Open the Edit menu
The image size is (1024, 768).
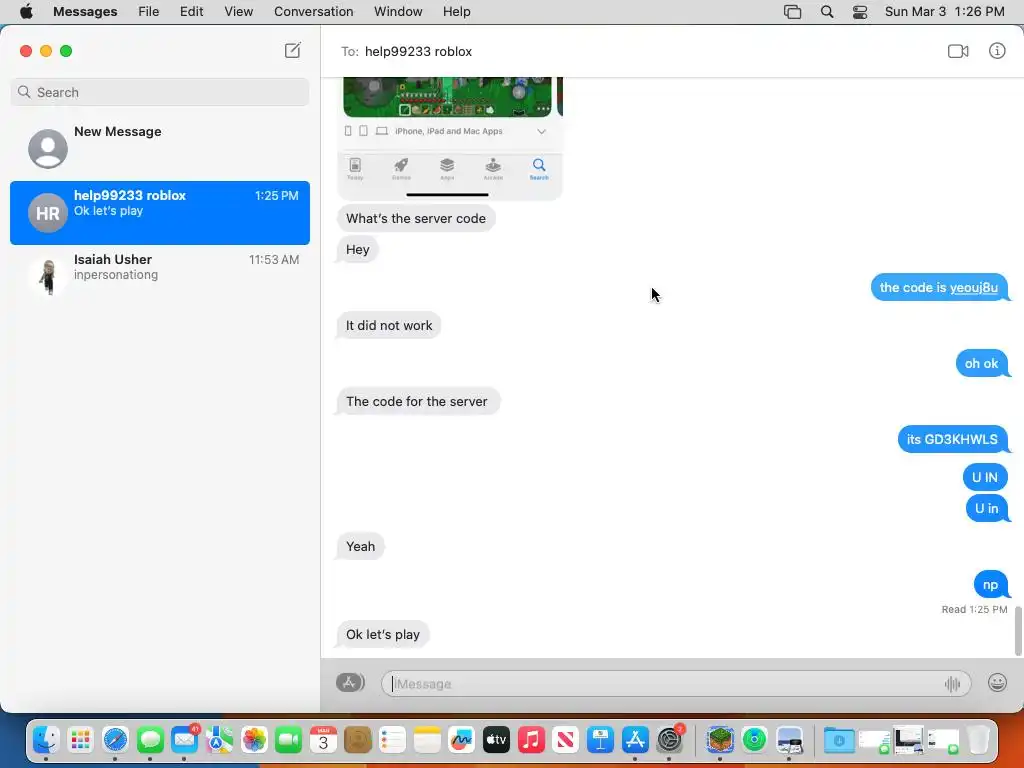[191, 12]
